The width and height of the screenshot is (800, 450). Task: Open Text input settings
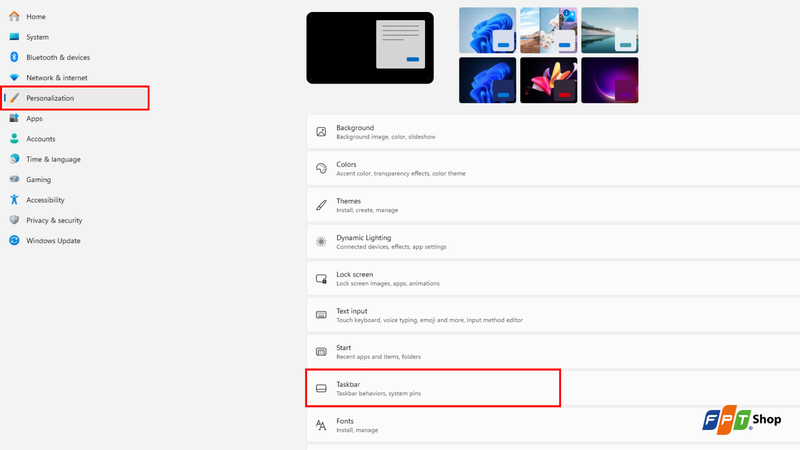click(x=553, y=315)
